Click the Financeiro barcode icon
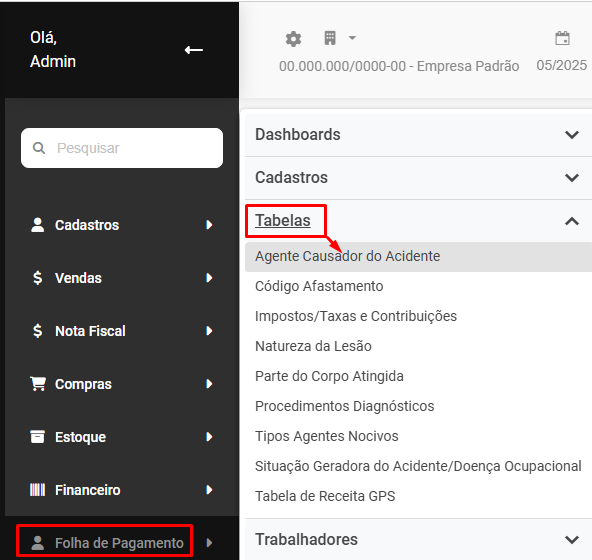592x560 pixels. 37,490
